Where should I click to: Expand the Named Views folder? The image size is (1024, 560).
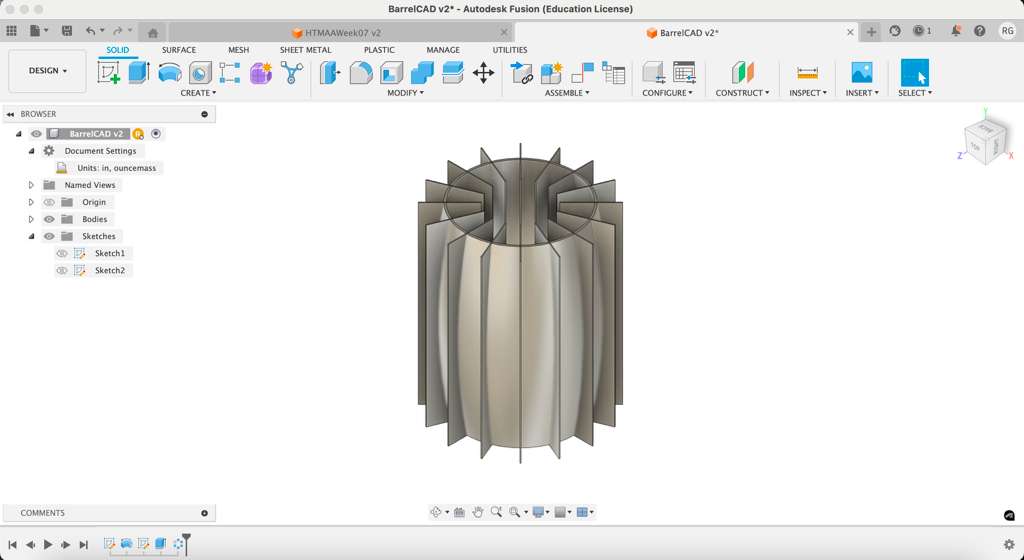coord(31,185)
